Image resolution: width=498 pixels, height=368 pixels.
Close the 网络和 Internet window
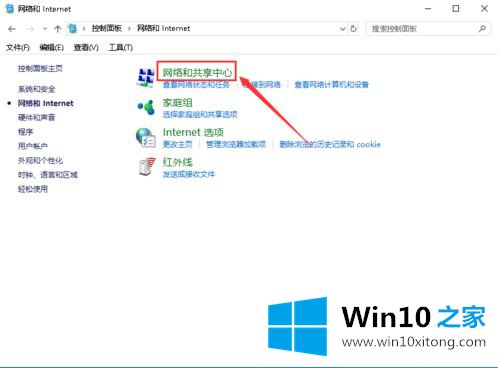pos(484,9)
